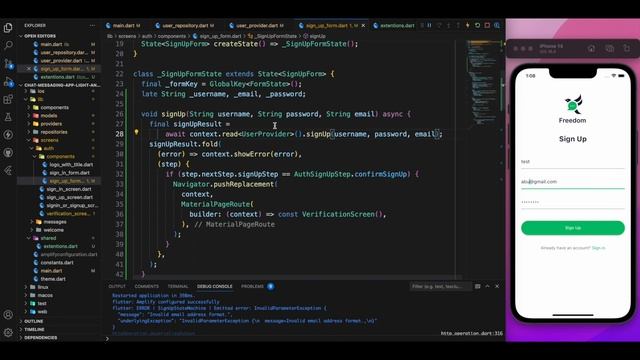The width and height of the screenshot is (640, 360).
Task: Restart the debug session
Action: 478,25
